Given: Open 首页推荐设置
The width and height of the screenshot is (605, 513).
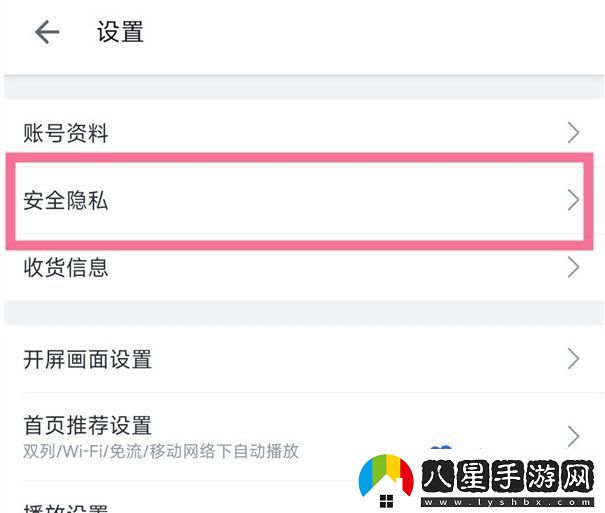Looking at the screenshot, I should (x=88, y=426).
